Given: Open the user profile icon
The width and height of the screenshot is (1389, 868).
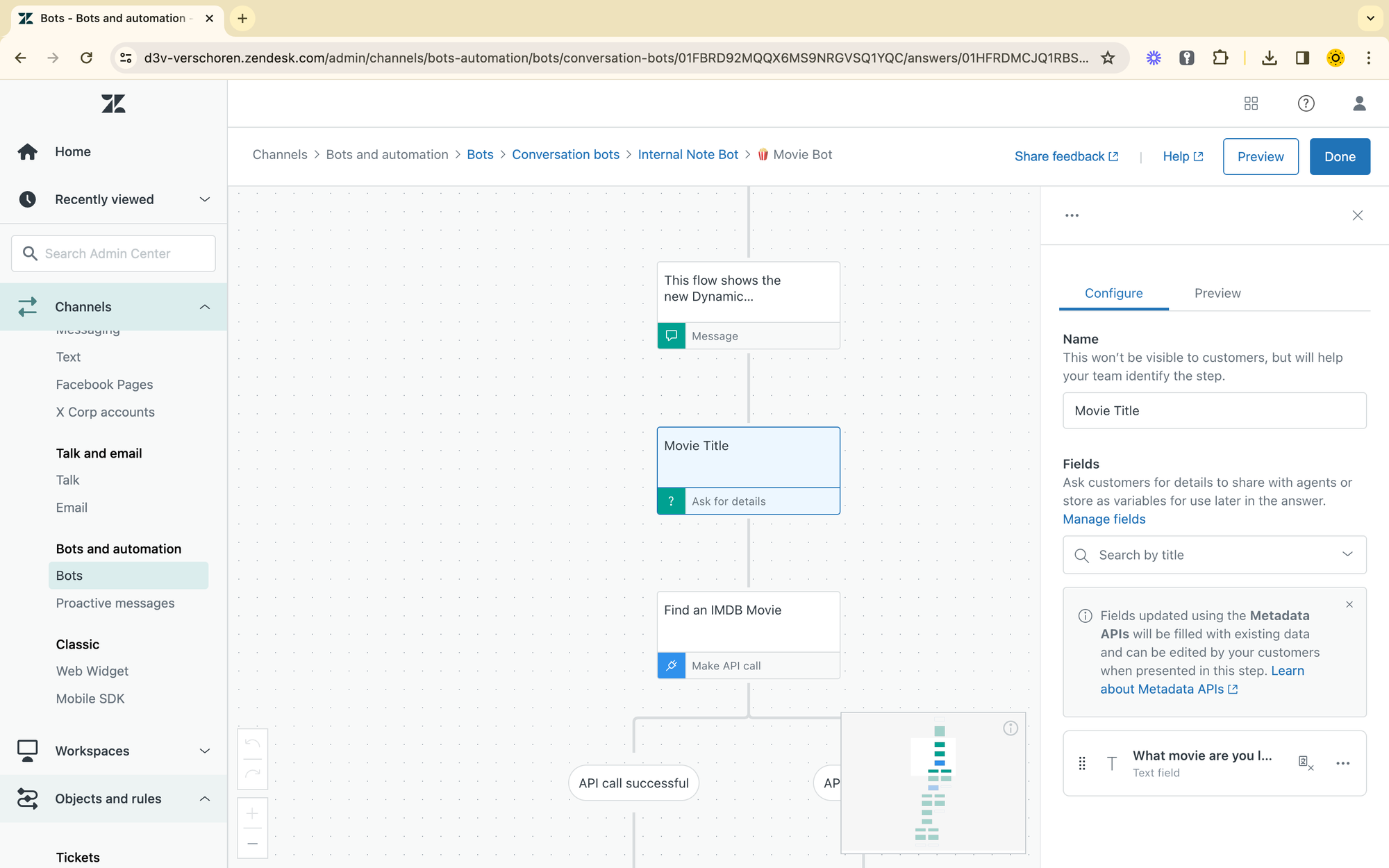Looking at the screenshot, I should click(x=1359, y=103).
